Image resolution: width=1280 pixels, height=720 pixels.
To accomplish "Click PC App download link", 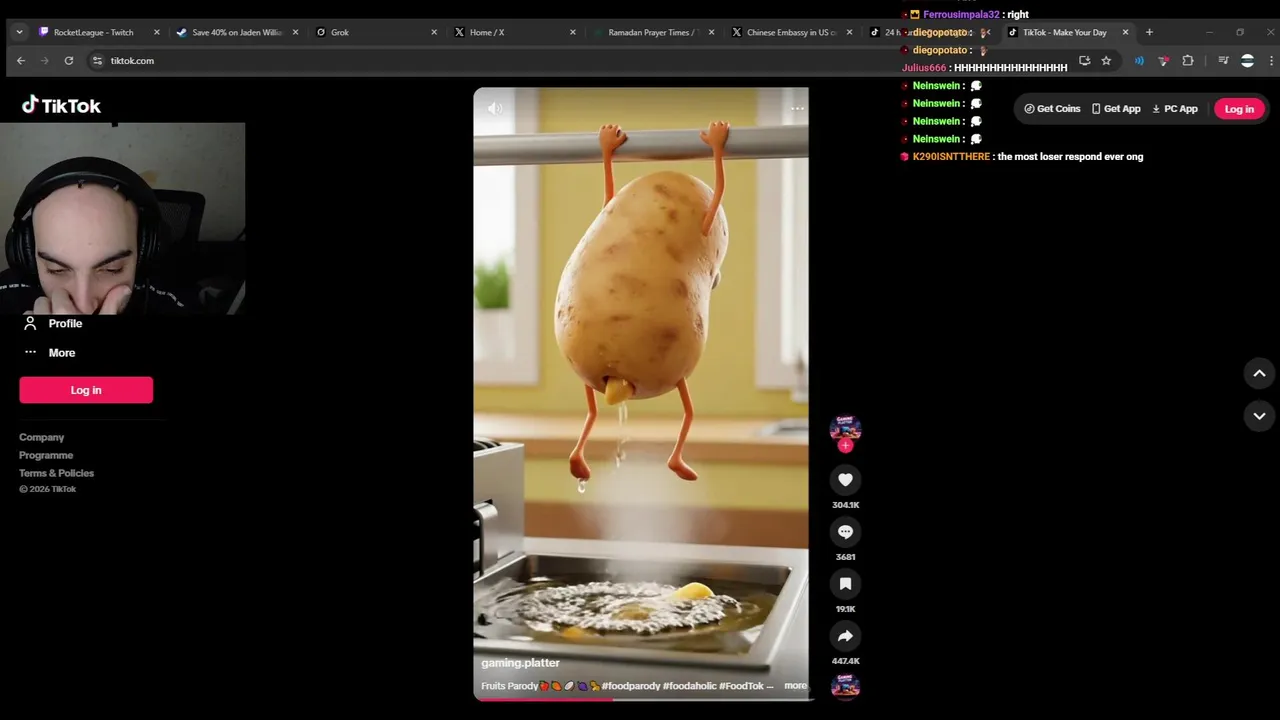I will [x=1175, y=109].
